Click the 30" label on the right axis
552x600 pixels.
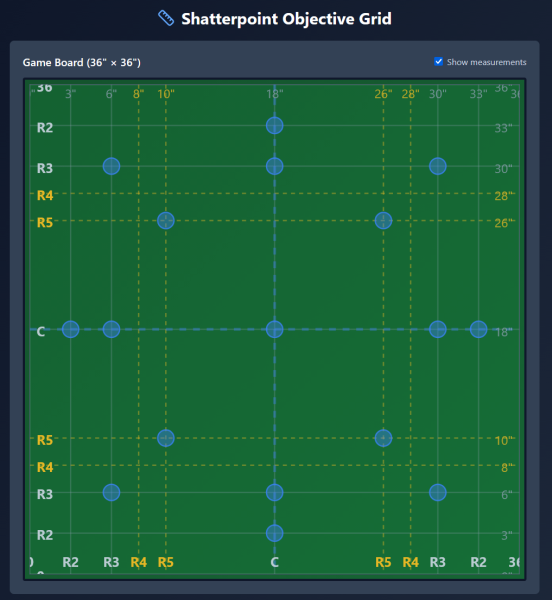[503, 169]
